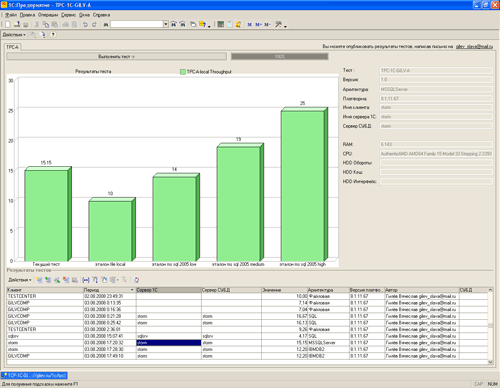
Task: Click the green TPC-A local Throughput legend swatch
Action: pos(183,72)
